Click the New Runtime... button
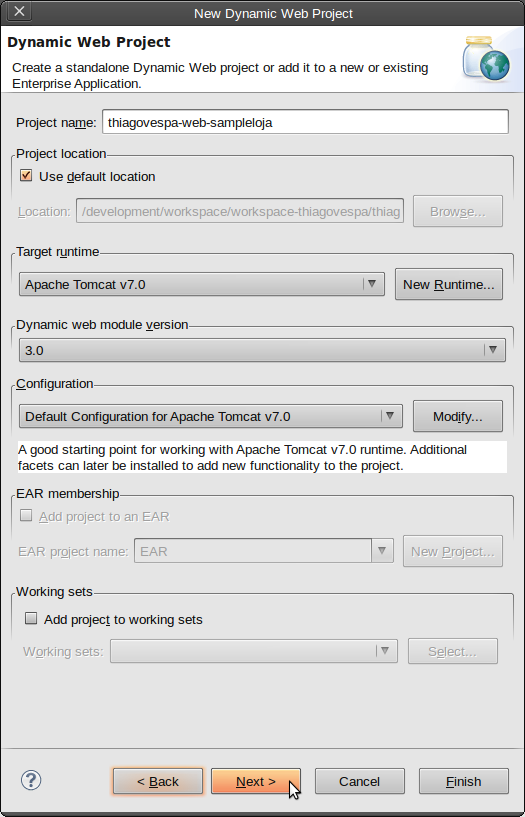Viewport: 525px width, 817px height. (449, 284)
